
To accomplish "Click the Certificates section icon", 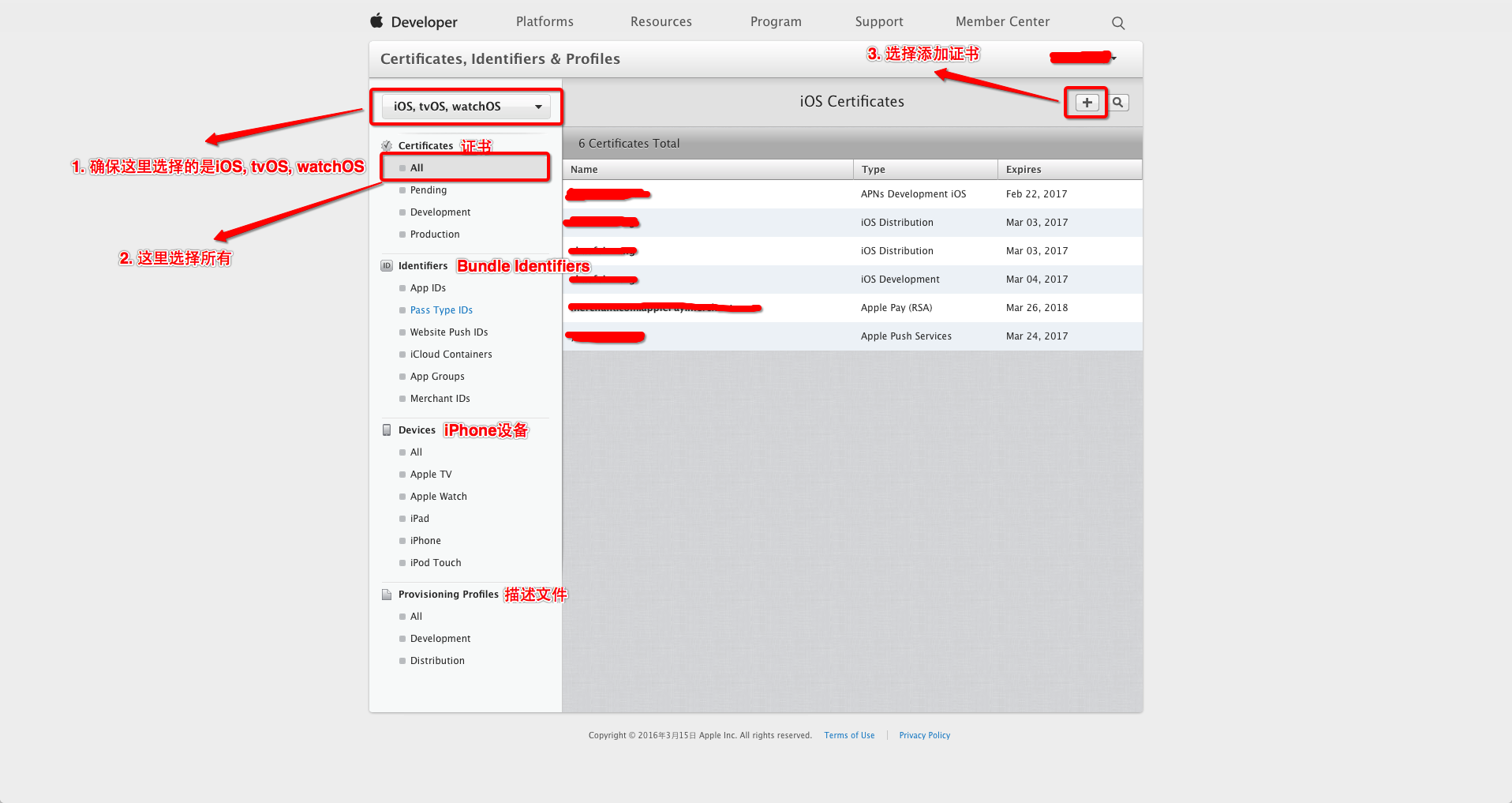I will pos(387,146).
